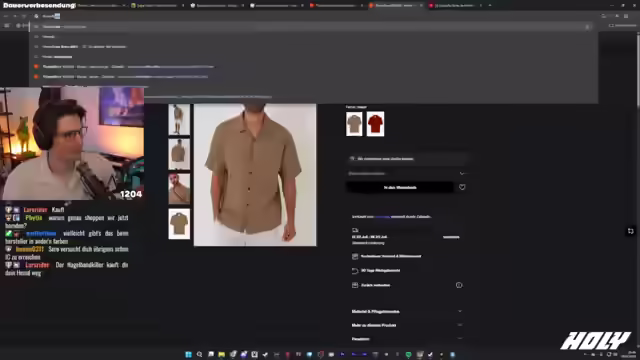The height and width of the screenshot is (360, 640).
Task: Expand Material & Pflegehinweise section
Action: click(407, 311)
